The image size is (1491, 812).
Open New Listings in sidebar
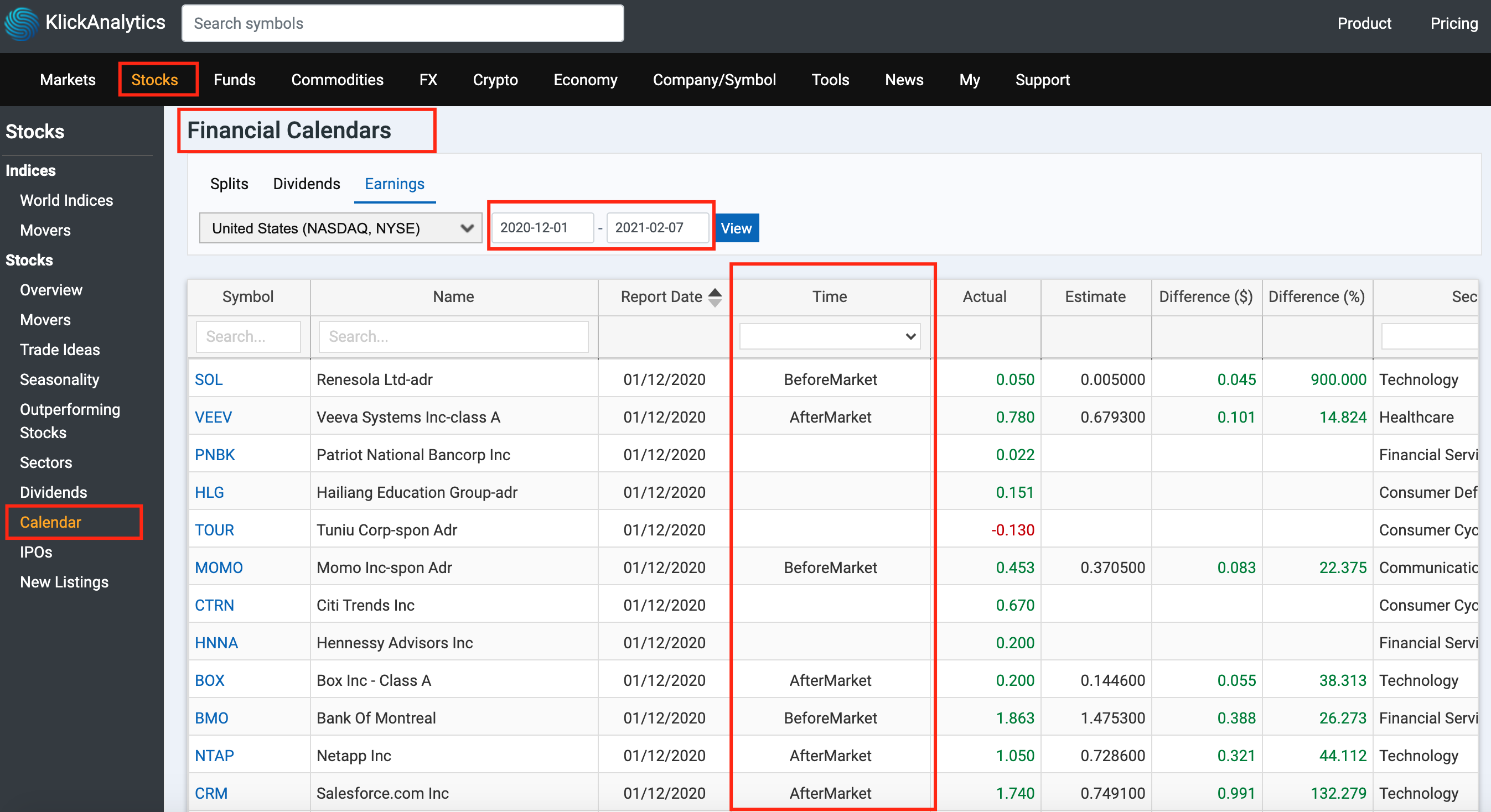pyautogui.click(x=64, y=582)
